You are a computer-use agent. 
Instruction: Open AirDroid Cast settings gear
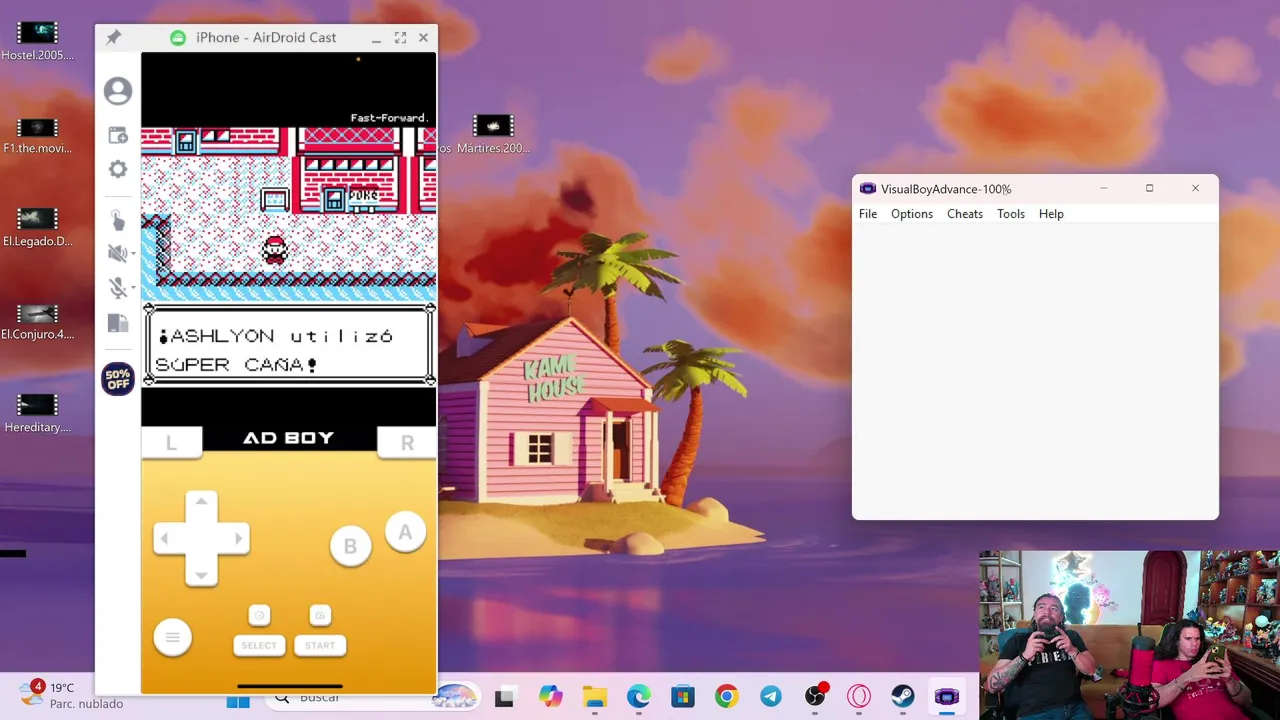coord(118,169)
